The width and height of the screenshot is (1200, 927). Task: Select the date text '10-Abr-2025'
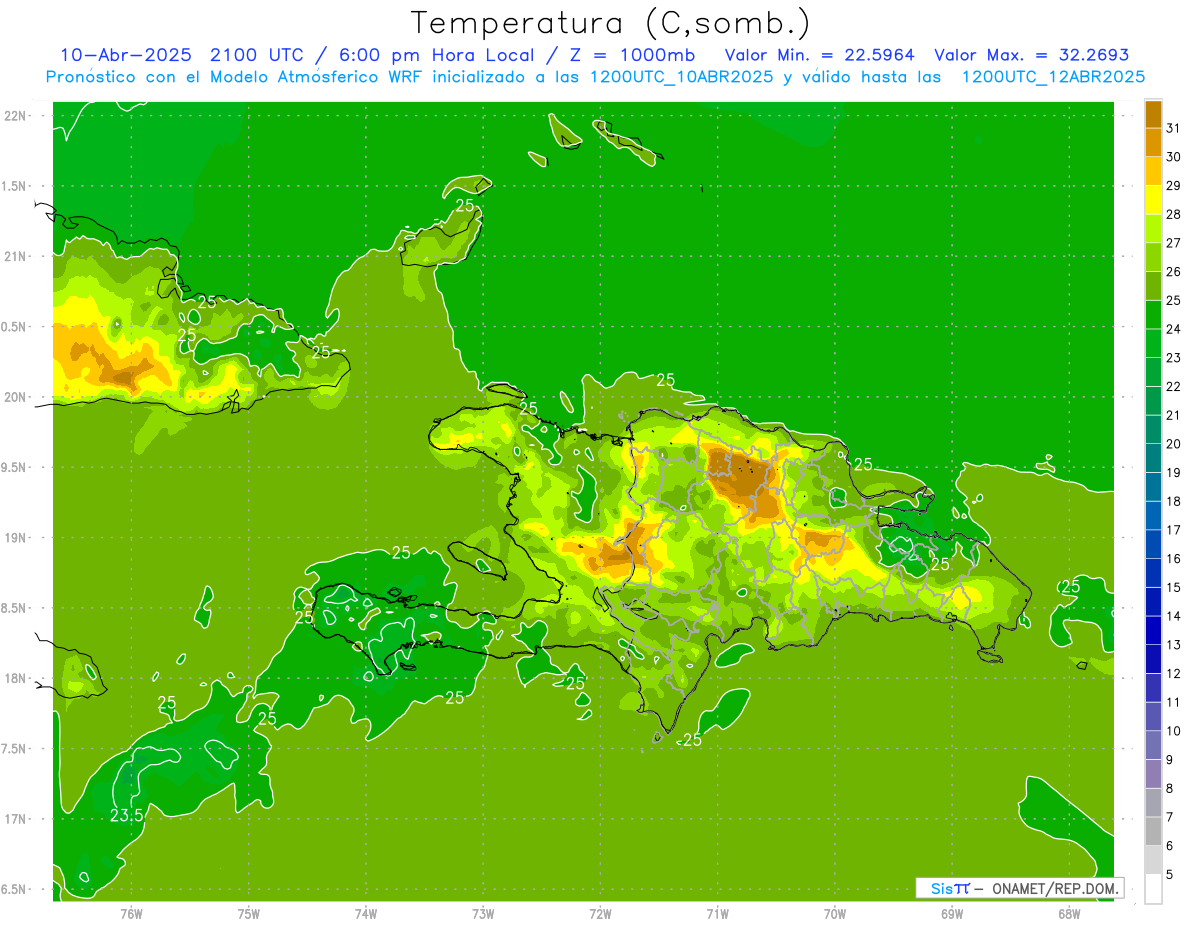[126, 55]
